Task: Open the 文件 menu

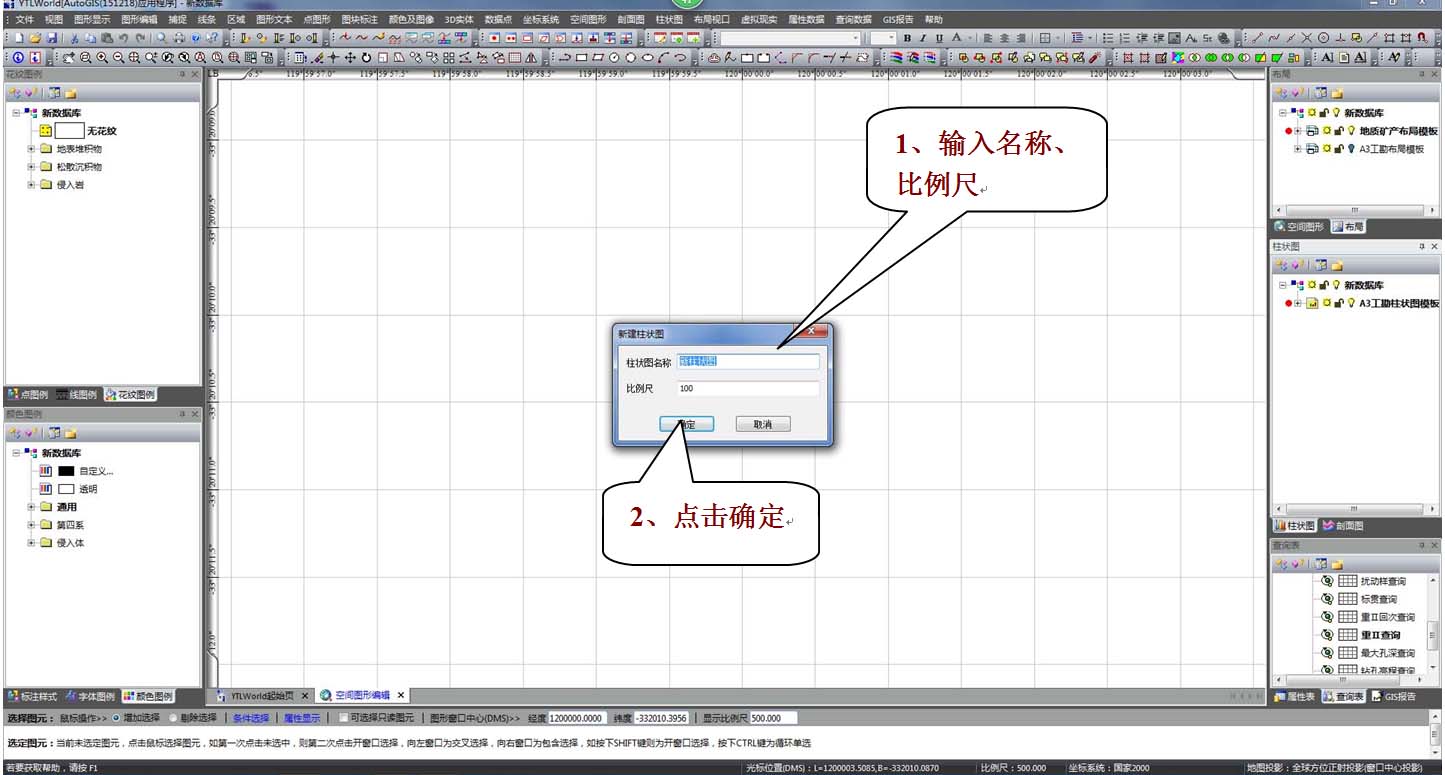Action: [24, 19]
